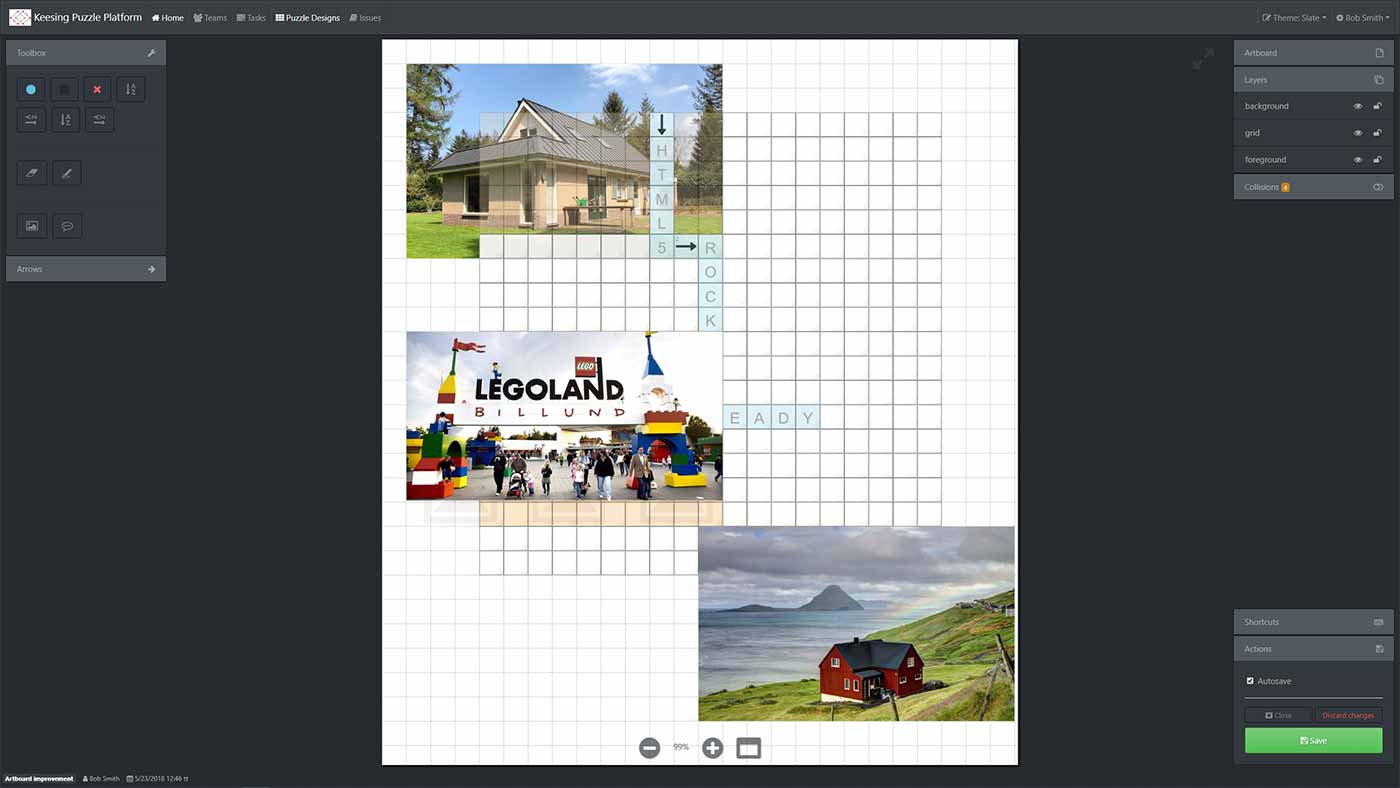The height and width of the screenshot is (788, 1400).
Task: Select the red X tool in Toolbox
Action: [97, 90]
